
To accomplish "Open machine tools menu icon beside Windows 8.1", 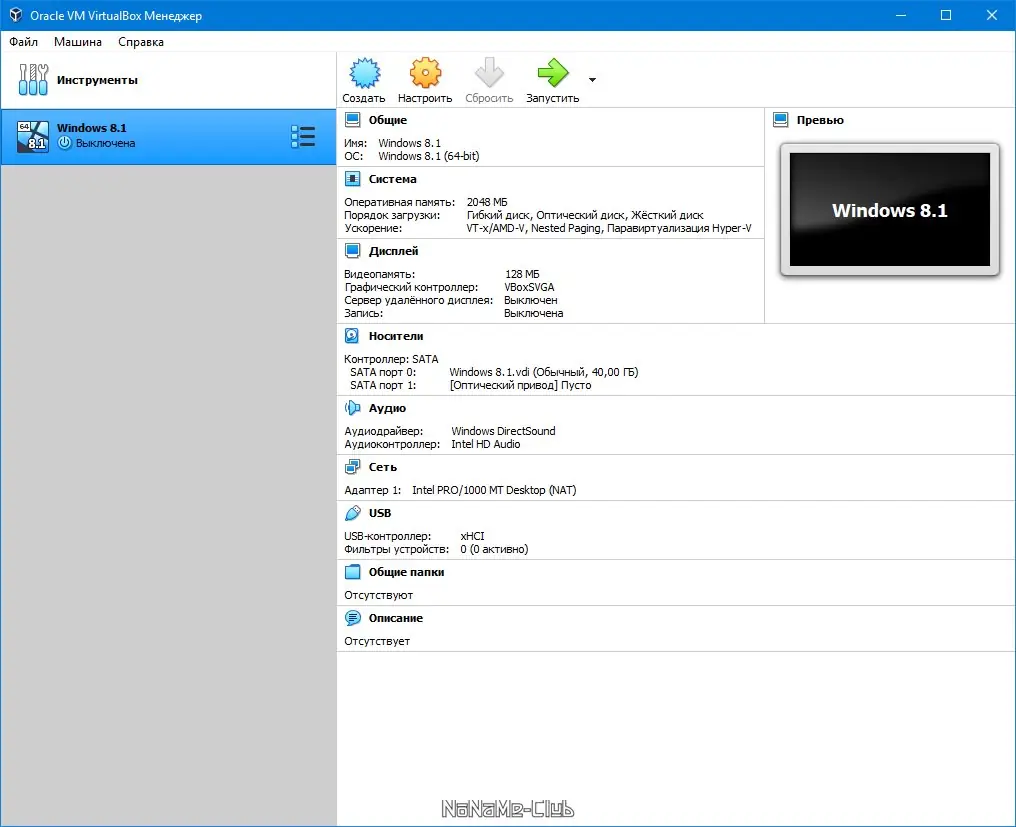I will tap(303, 136).
